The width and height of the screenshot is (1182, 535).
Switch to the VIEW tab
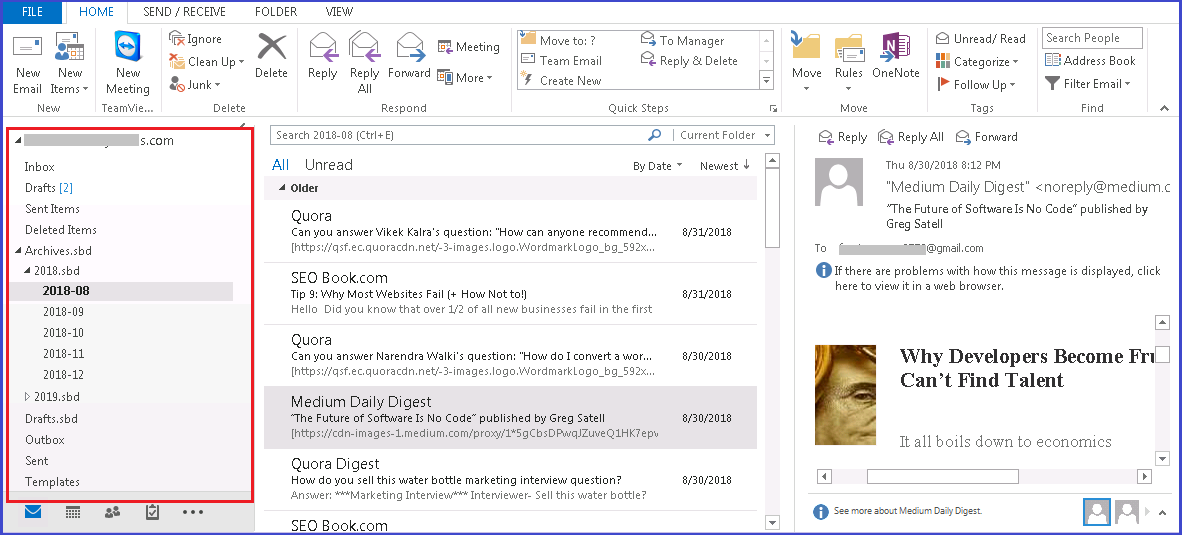pos(339,12)
